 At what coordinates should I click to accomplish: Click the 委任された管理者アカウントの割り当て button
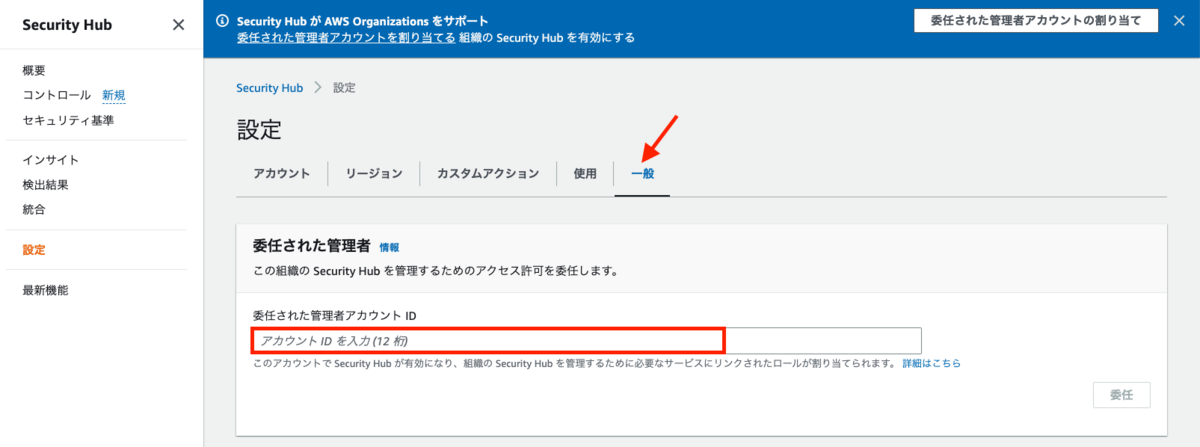tap(1036, 21)
